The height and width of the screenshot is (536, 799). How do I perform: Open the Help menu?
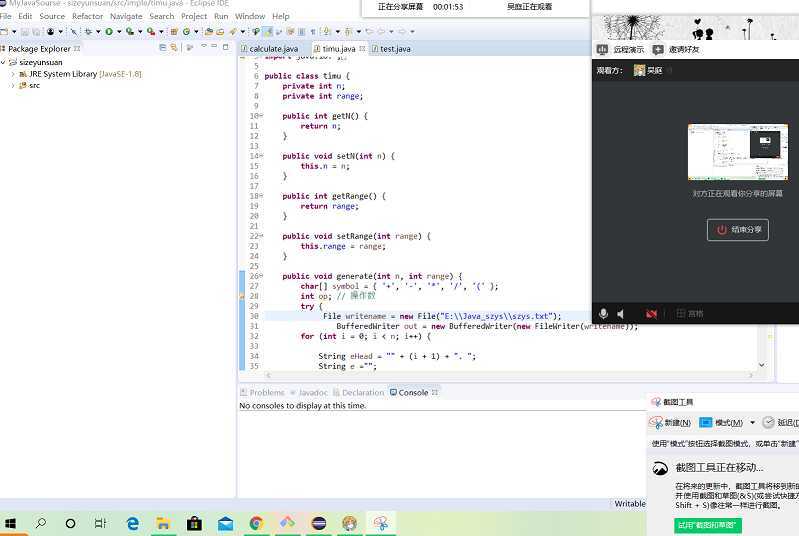280,16
